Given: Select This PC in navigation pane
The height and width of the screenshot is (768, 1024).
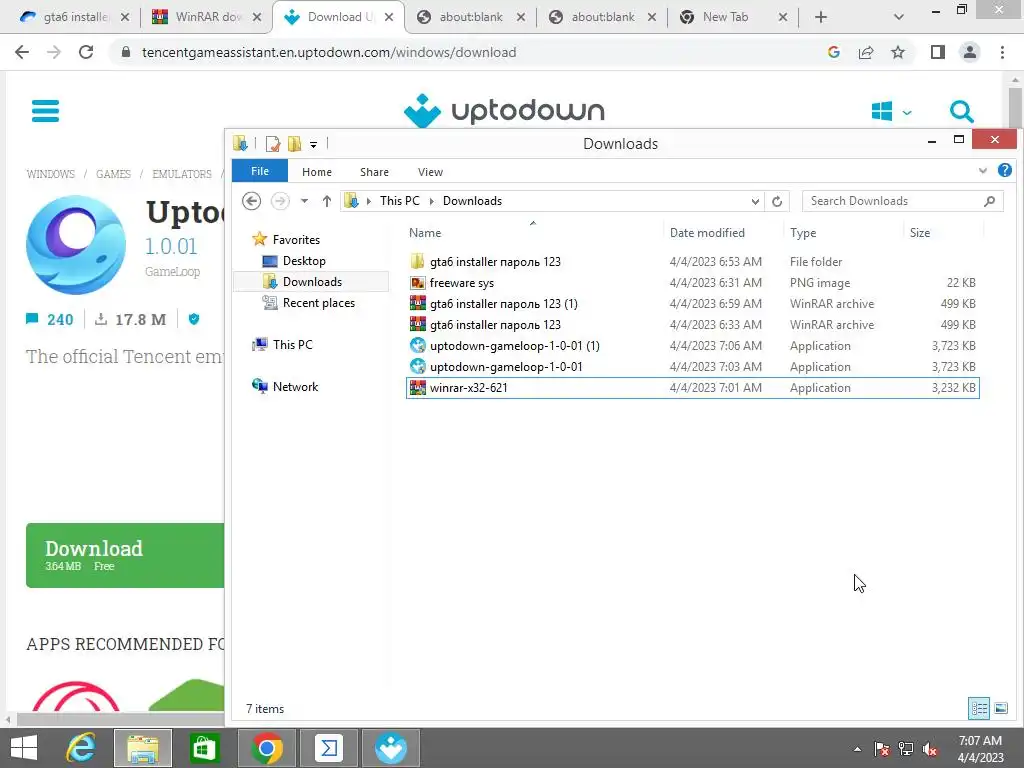Looking at the screenshot, I should [292, 344].
